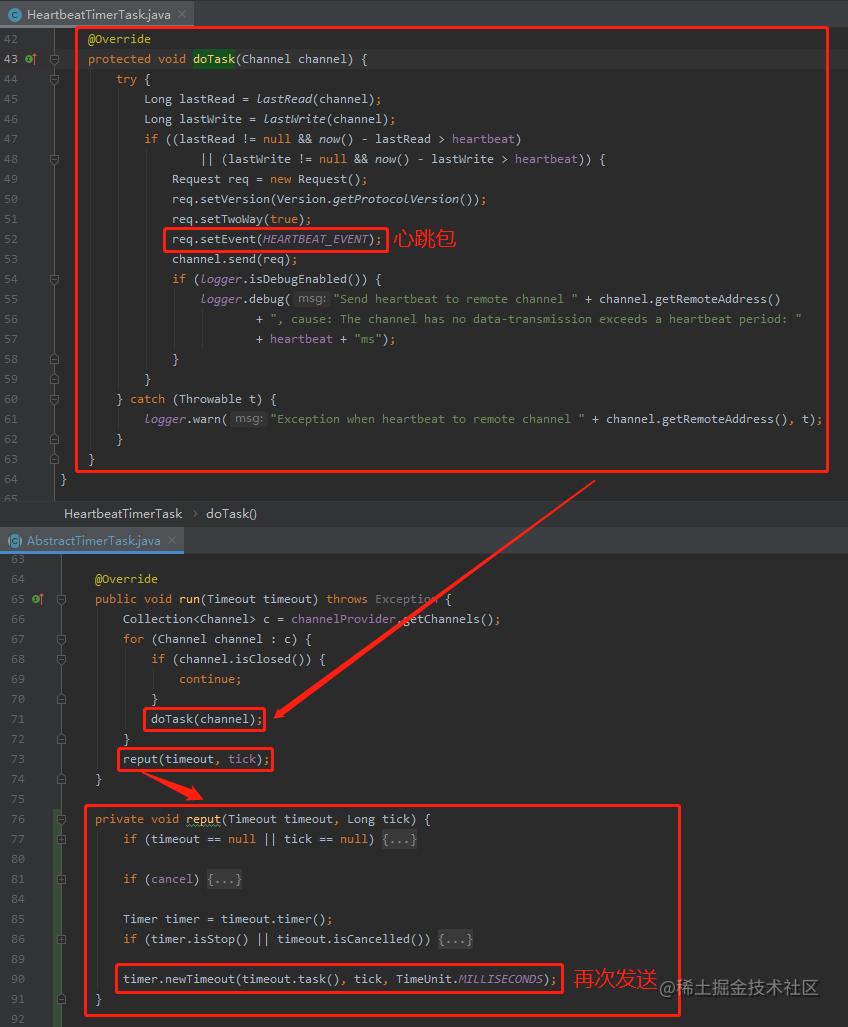
Task: Click the abstract class icon on AbstractTimerTask.java tab
Action: click(14, 540)
